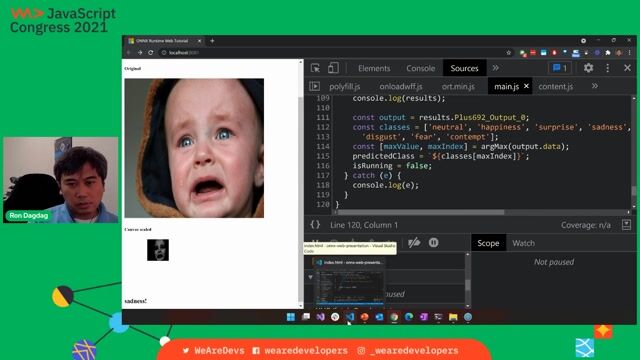Open Visual Studio Code taskbar icon
This screenshot has width=640, height=360.
(350, 317)
